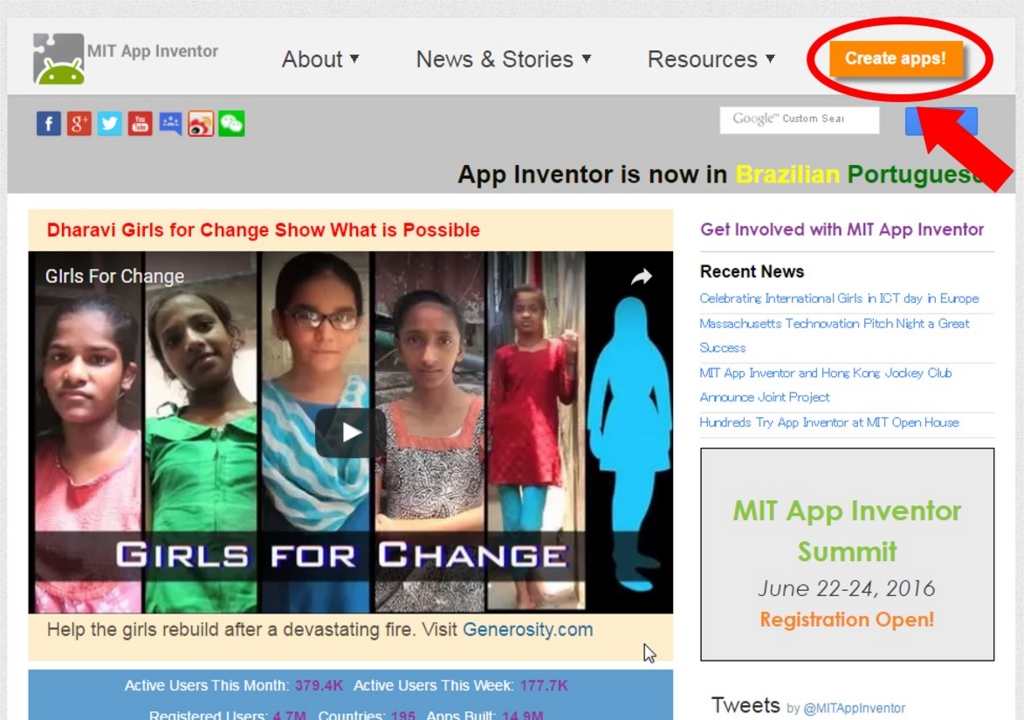Open the MIT App Inventor Summit banner

tap(847, 554)
